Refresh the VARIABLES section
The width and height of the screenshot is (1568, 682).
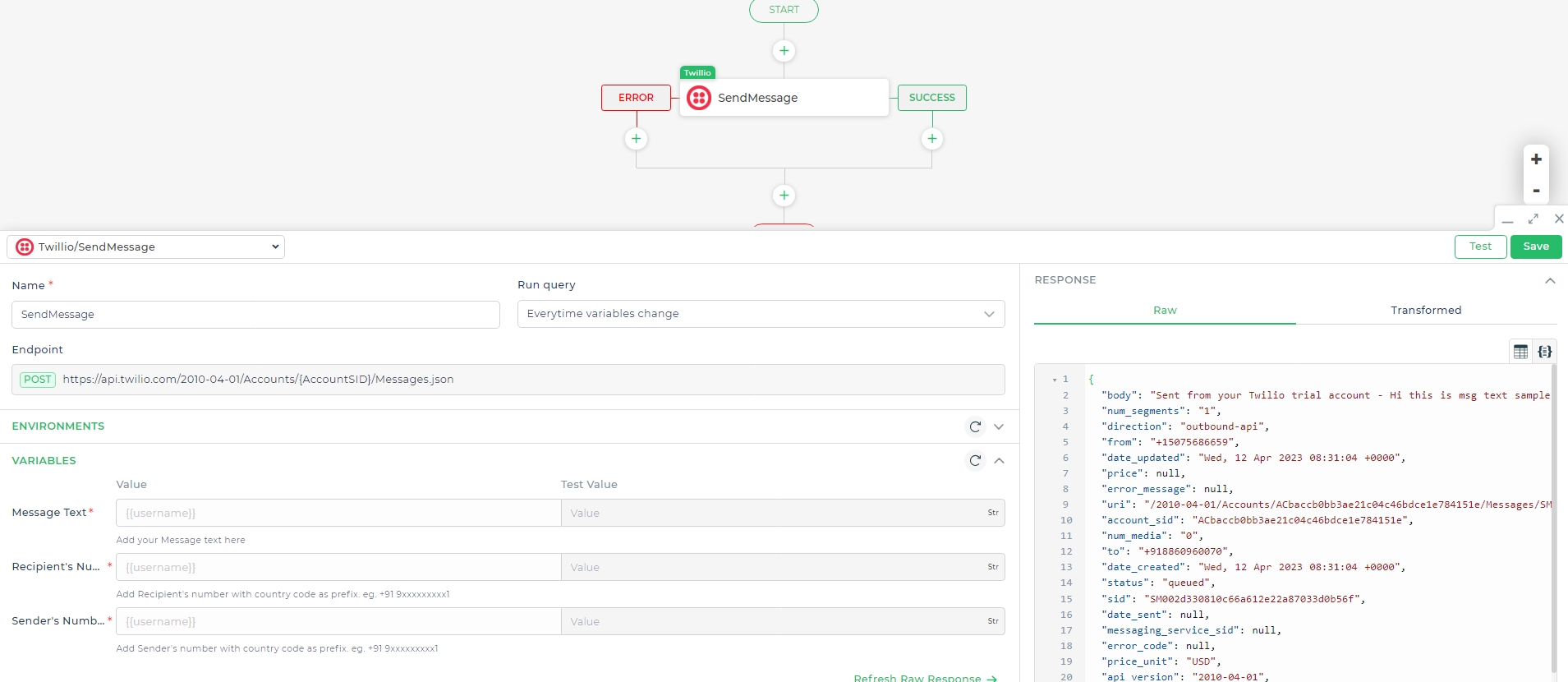pos(975,461)
